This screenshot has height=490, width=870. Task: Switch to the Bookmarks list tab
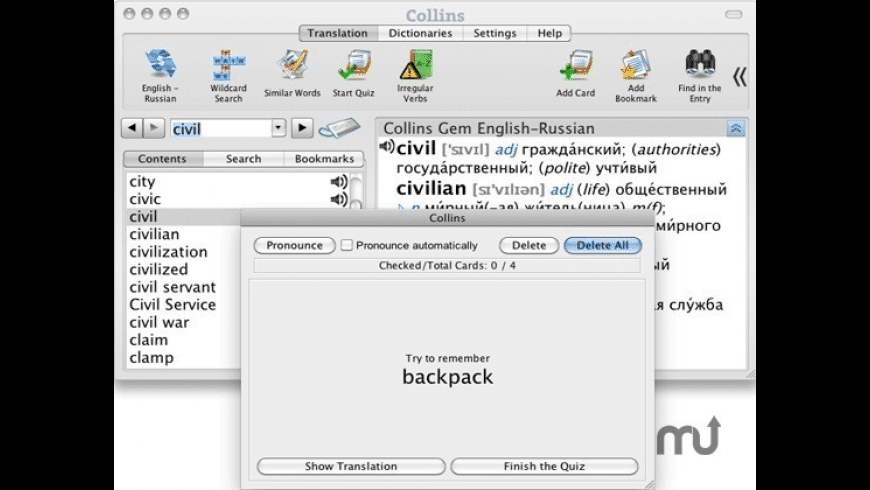pos(324,159)
